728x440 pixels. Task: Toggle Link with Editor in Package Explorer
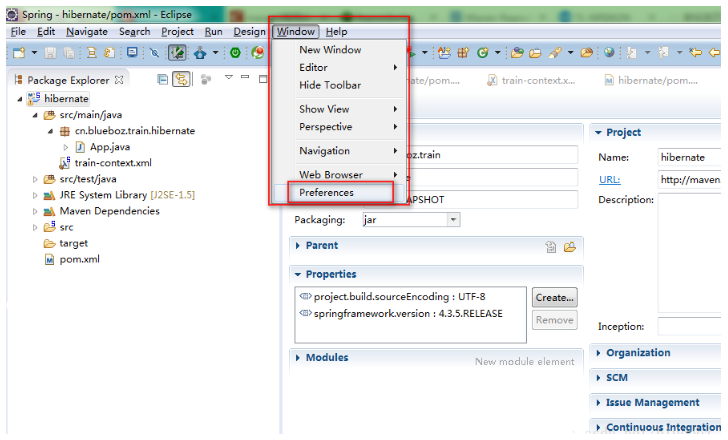[x=182, y=80]
